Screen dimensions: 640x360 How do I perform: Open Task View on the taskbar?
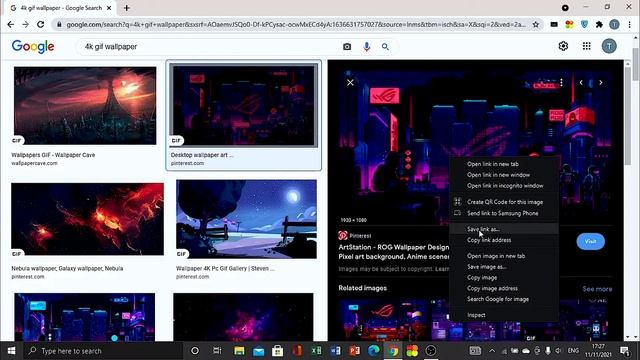pos(217,351)
